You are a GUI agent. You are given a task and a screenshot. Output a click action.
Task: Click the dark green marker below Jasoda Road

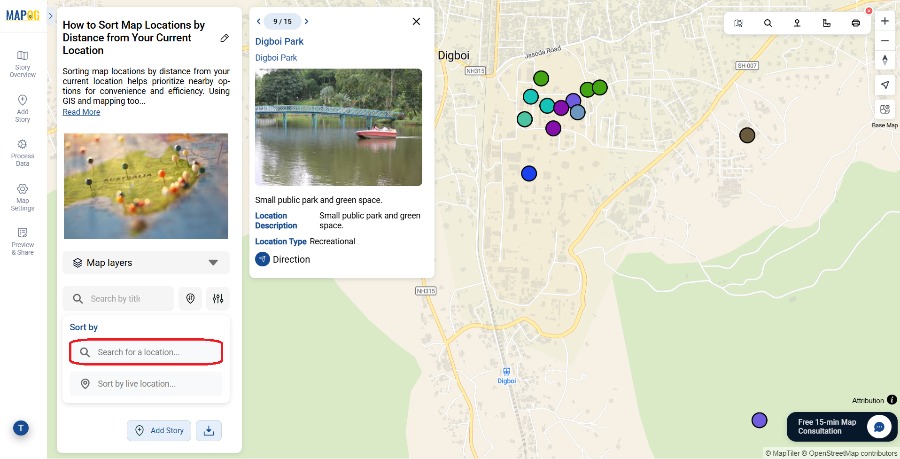[541, 78]
